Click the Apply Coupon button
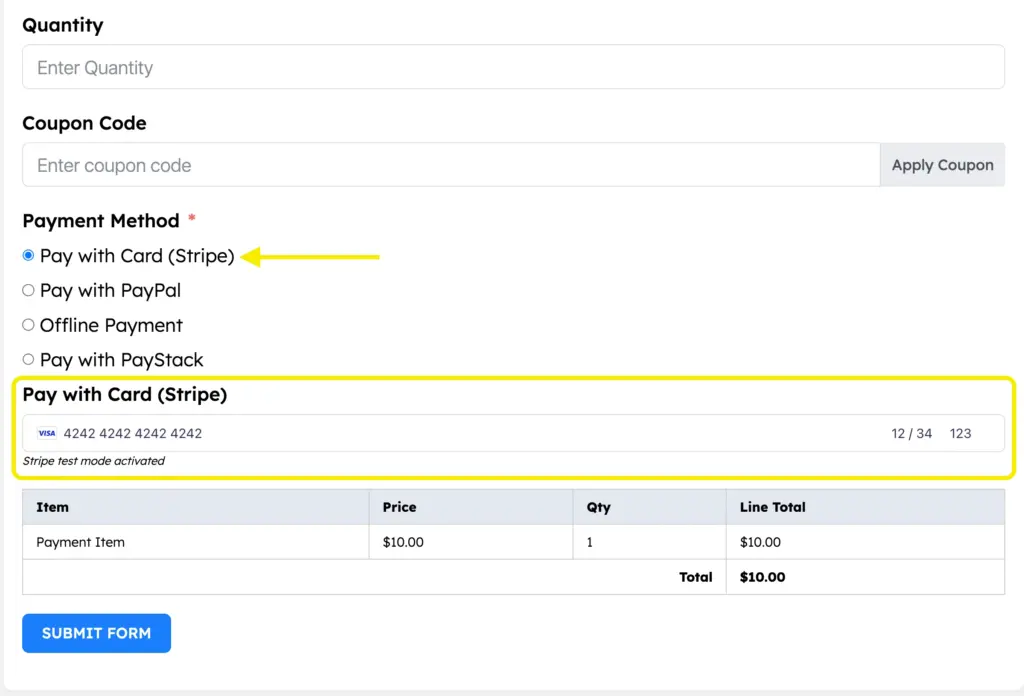 click(x=941, y=164)
